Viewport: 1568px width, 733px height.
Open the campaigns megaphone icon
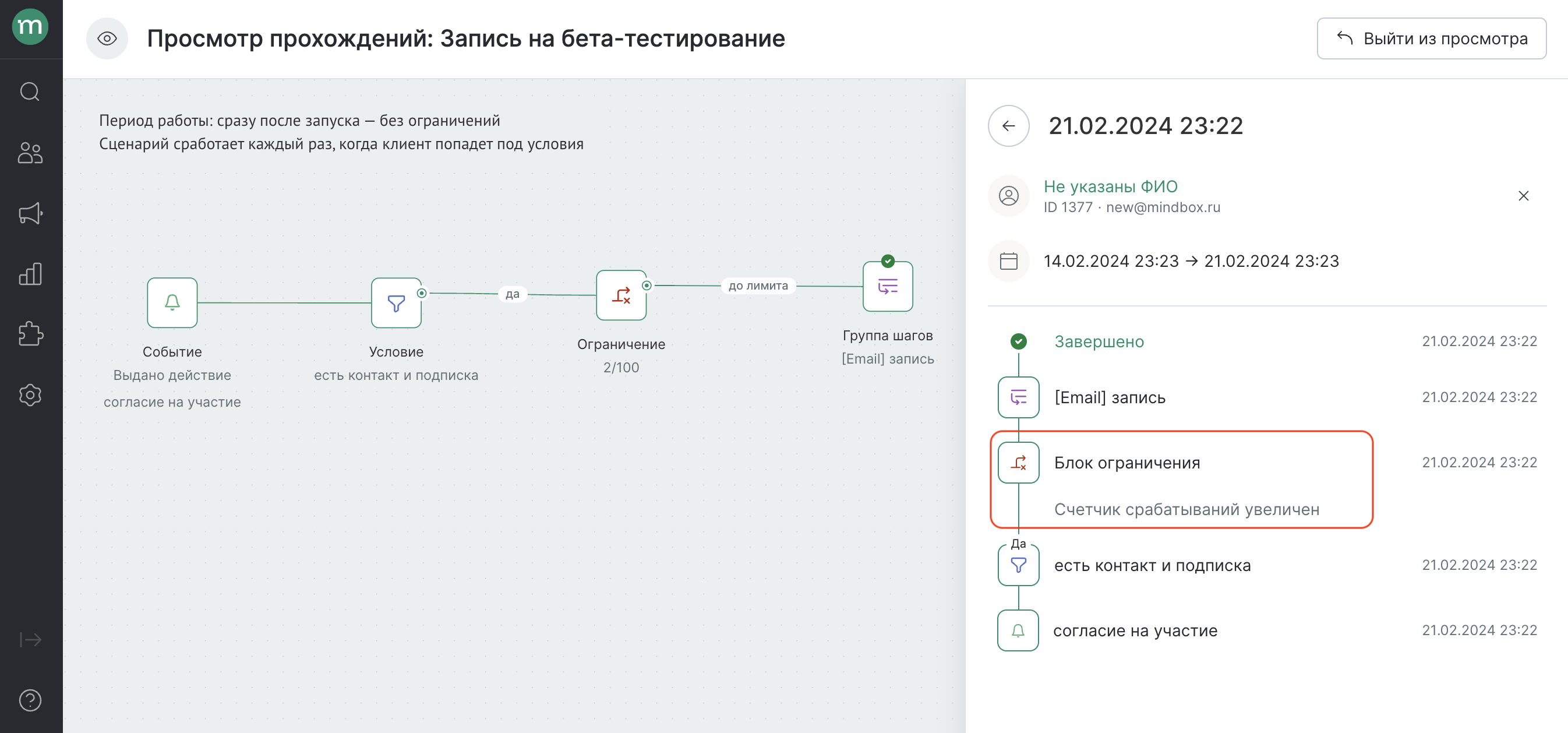pyautogui.click(x=30, y=213)
